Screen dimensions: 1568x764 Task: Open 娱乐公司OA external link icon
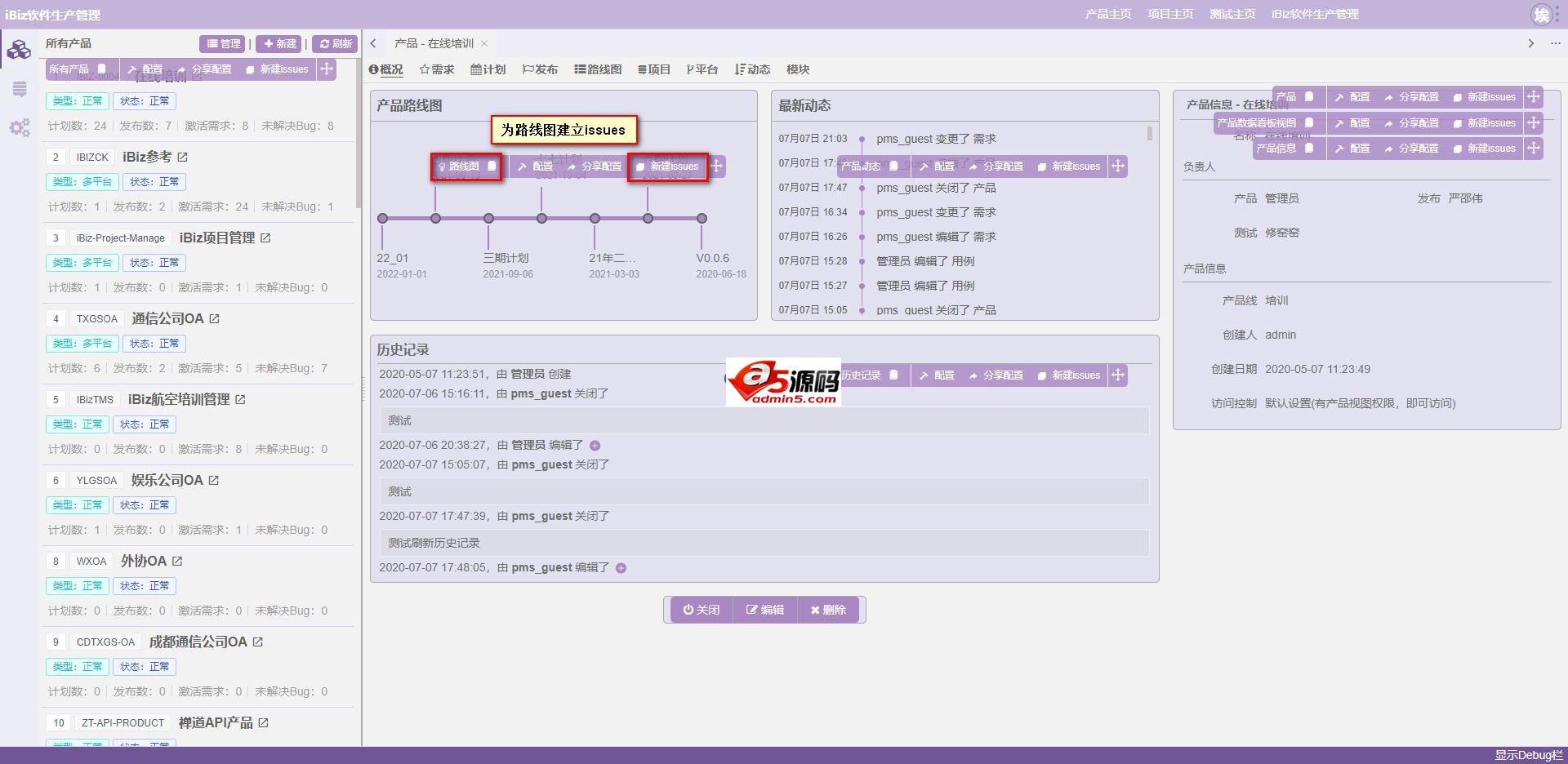coord(213,480)
